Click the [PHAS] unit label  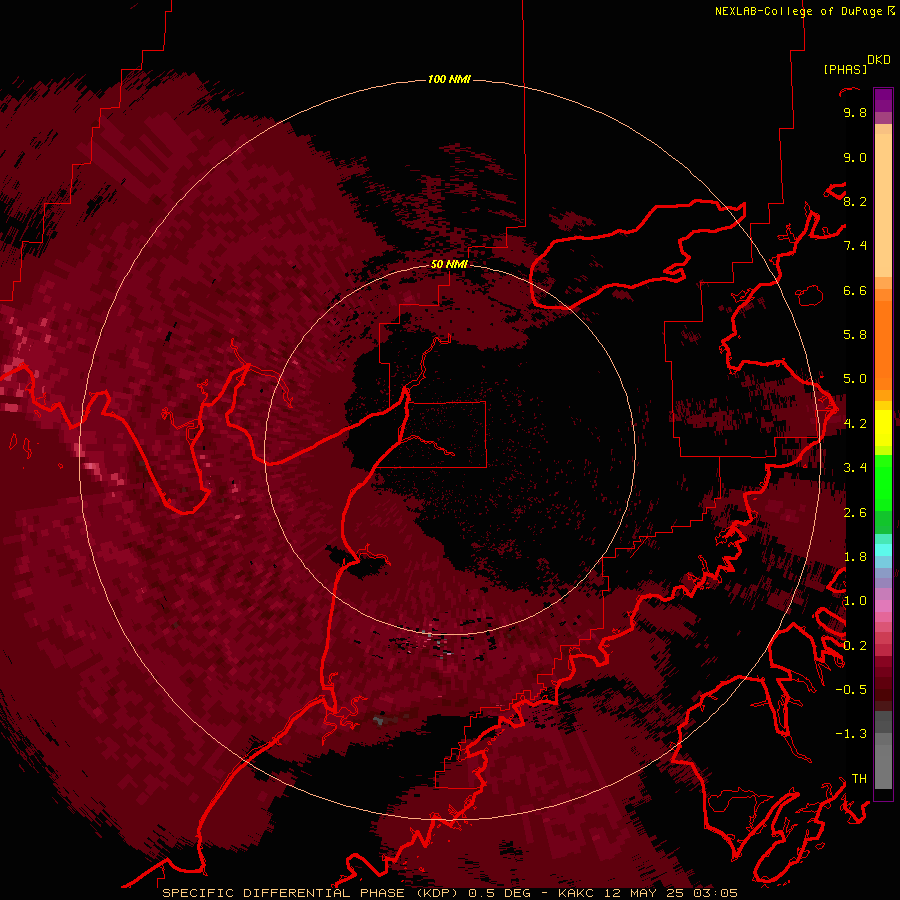[x=845, y=70]
